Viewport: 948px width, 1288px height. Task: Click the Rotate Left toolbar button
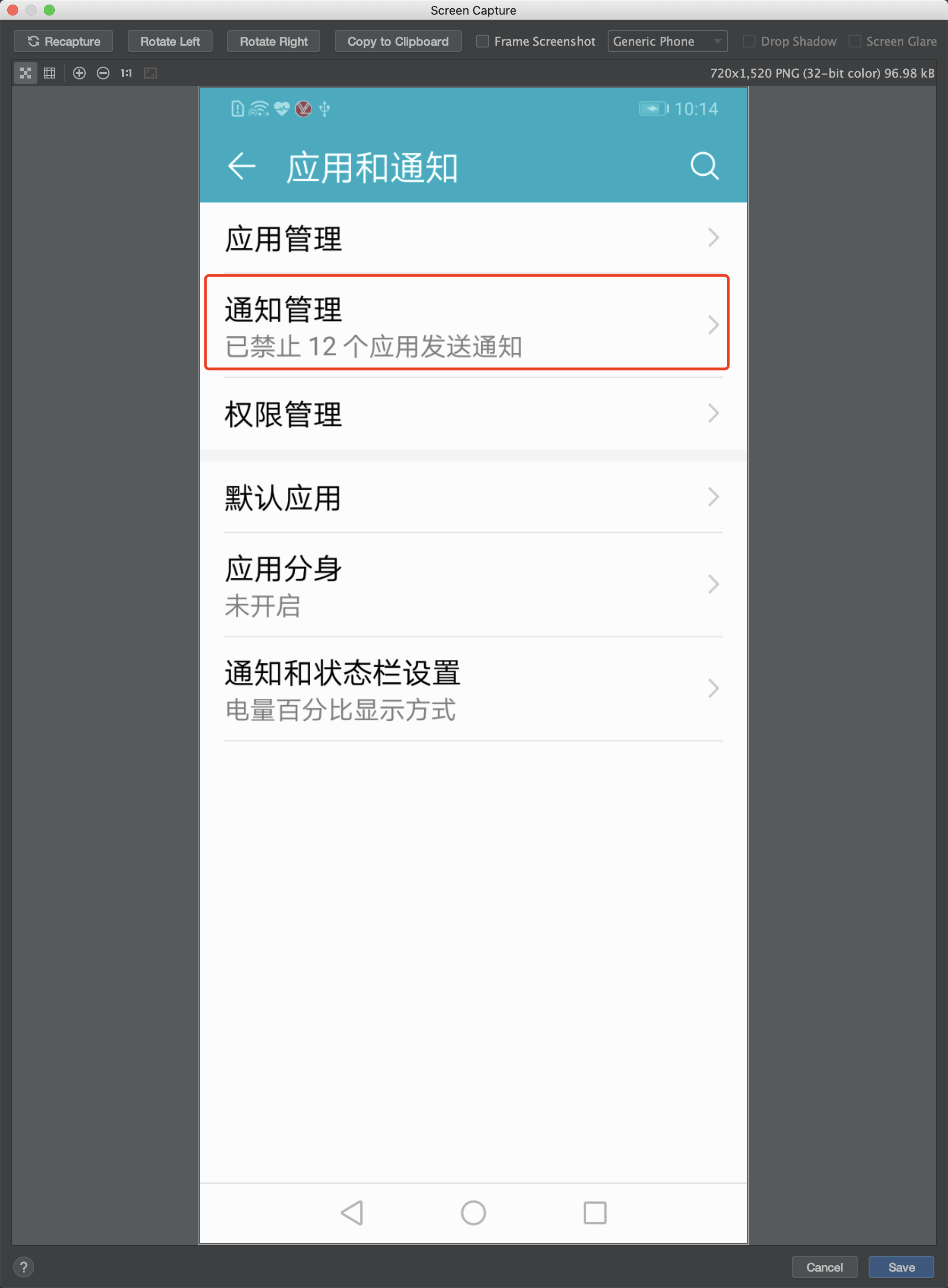[x=170, y=42]
